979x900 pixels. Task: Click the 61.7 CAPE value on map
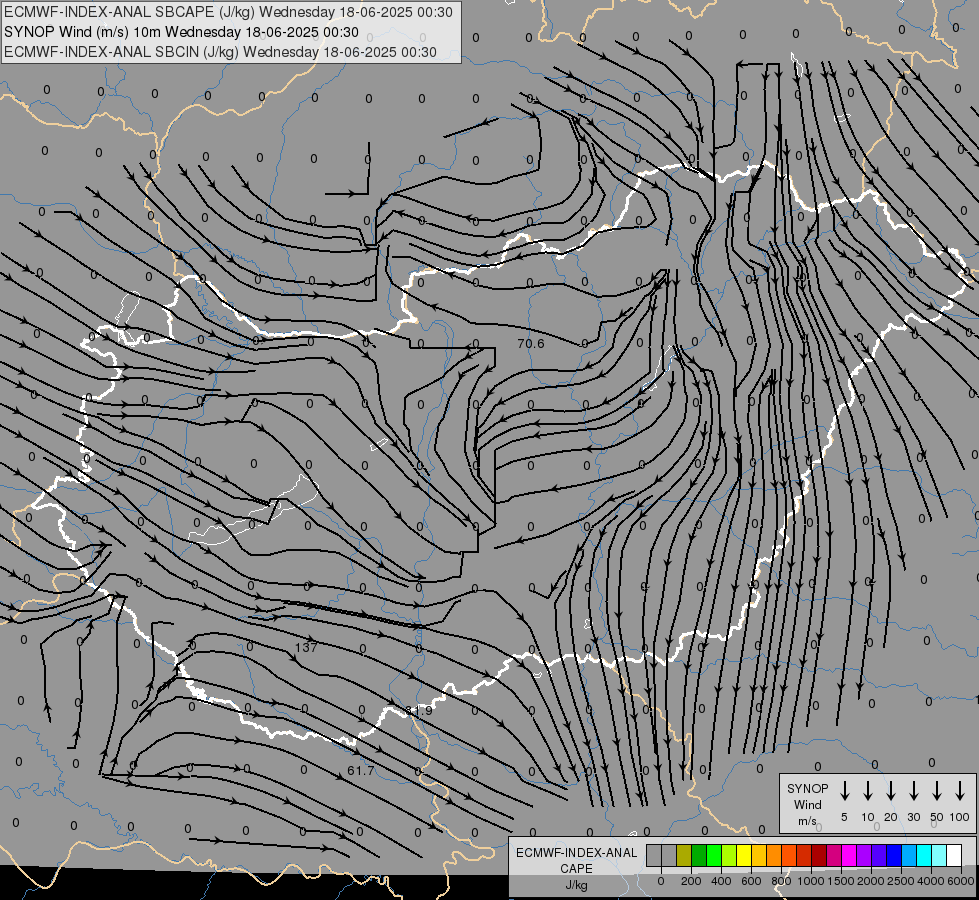coord(361,771)
